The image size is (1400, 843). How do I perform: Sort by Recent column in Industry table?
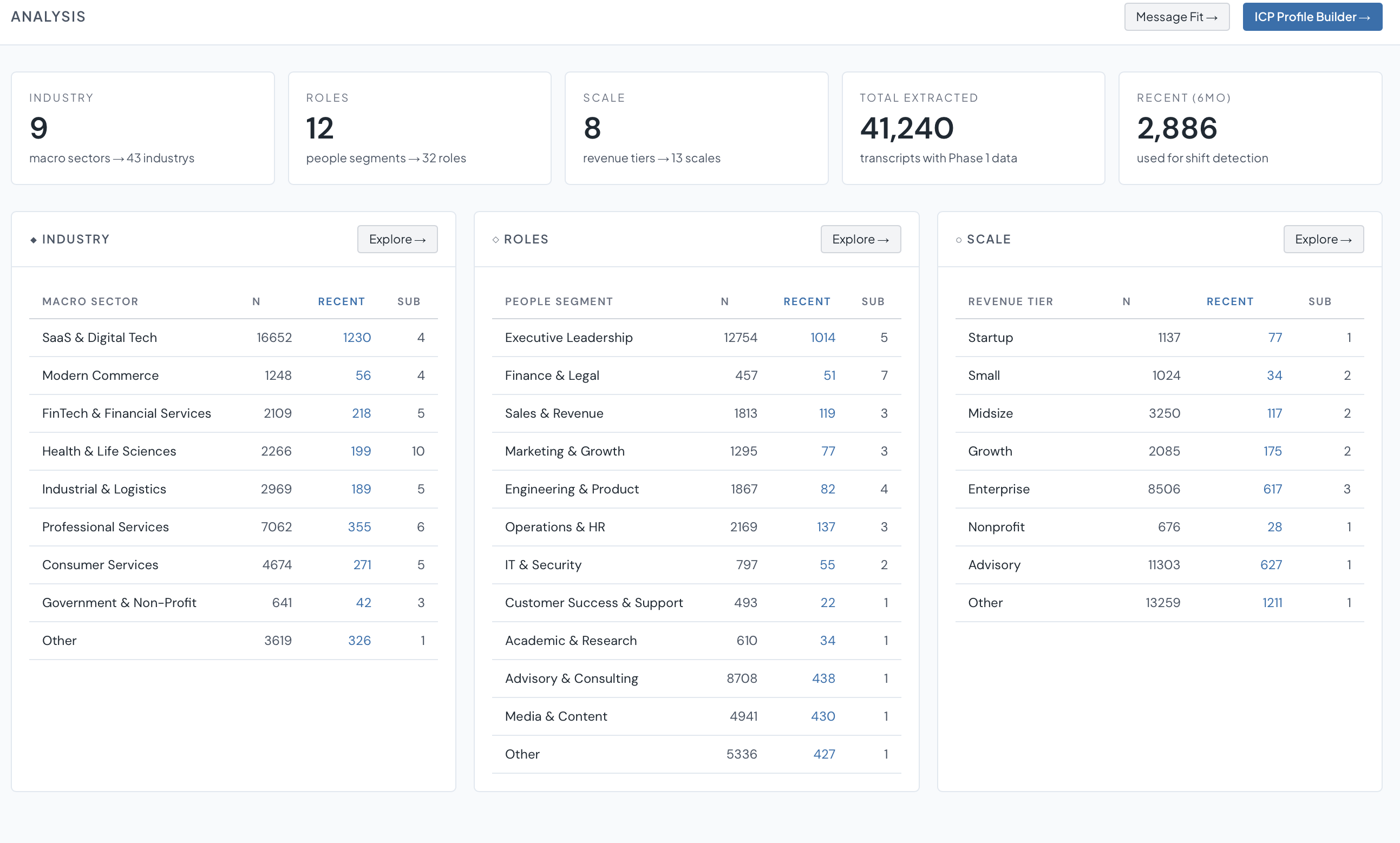pos(341,301)
